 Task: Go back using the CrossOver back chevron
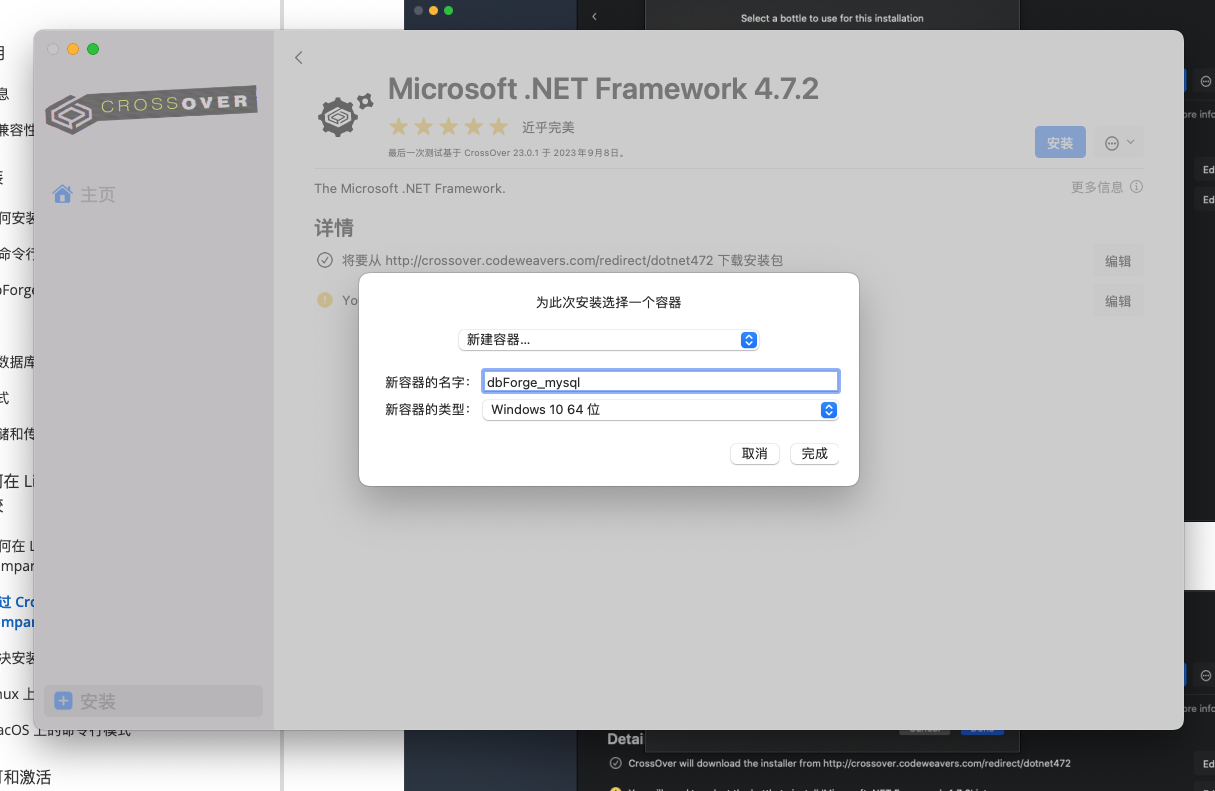[x=298, y=58]
